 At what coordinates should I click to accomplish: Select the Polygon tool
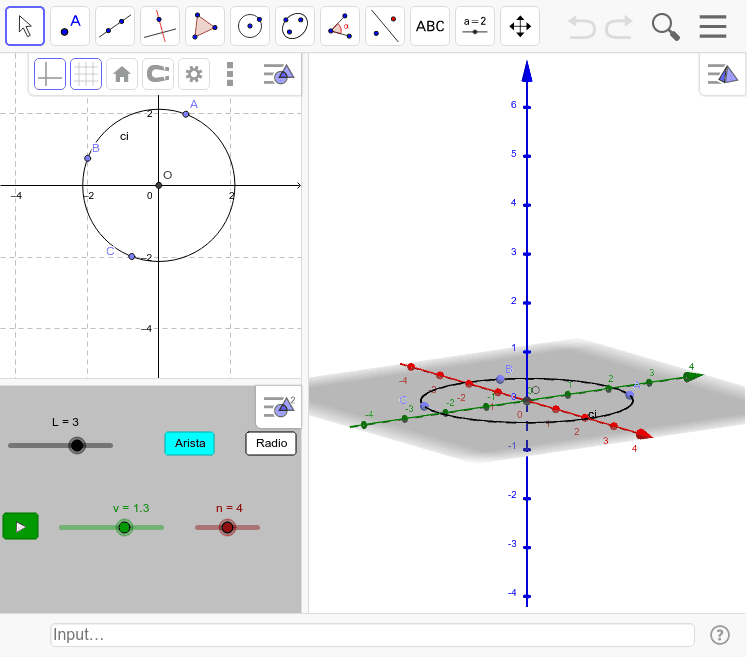(205, 26)
